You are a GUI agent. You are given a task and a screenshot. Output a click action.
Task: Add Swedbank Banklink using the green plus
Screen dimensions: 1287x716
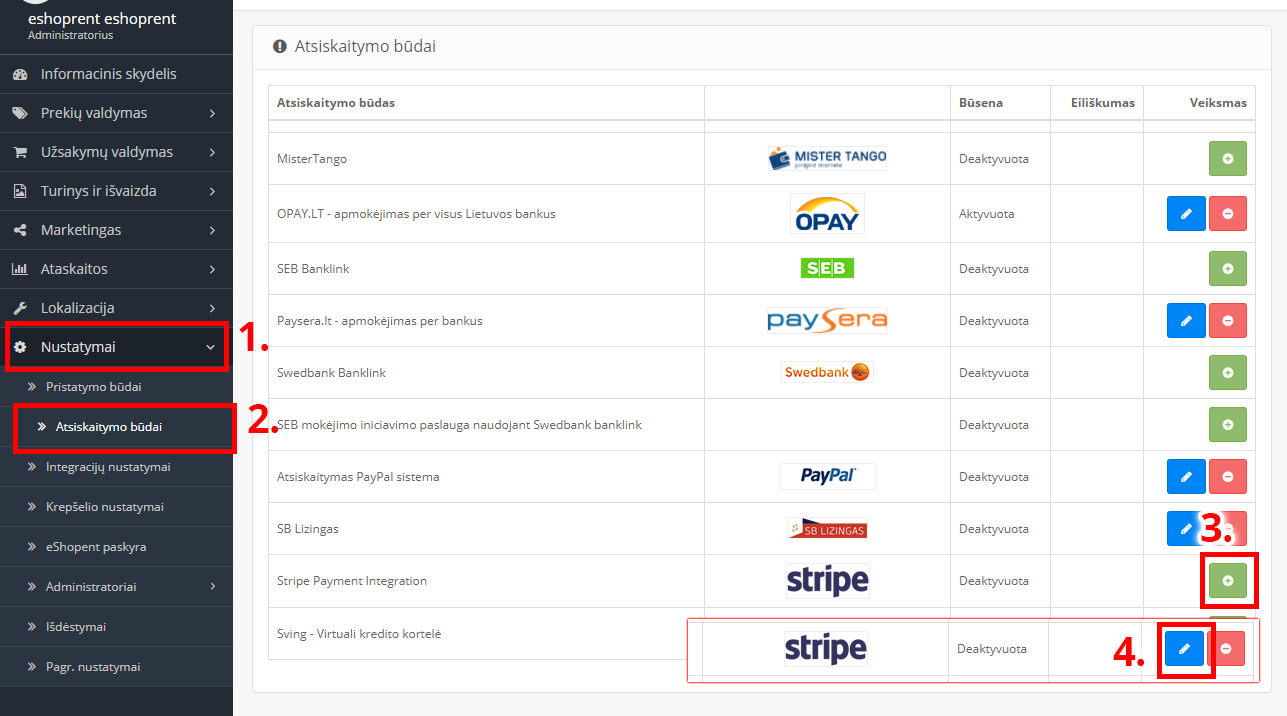click(x=1228, y=372)
